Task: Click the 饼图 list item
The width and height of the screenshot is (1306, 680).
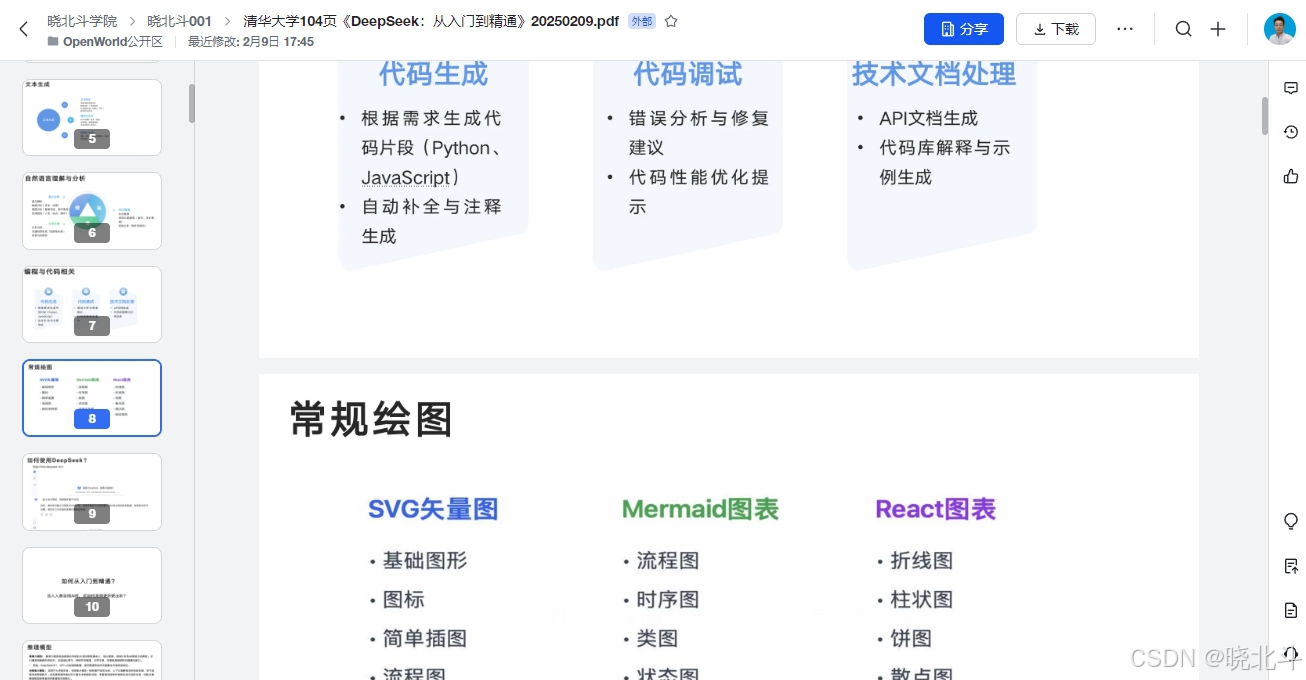Action: pos(911,638)
